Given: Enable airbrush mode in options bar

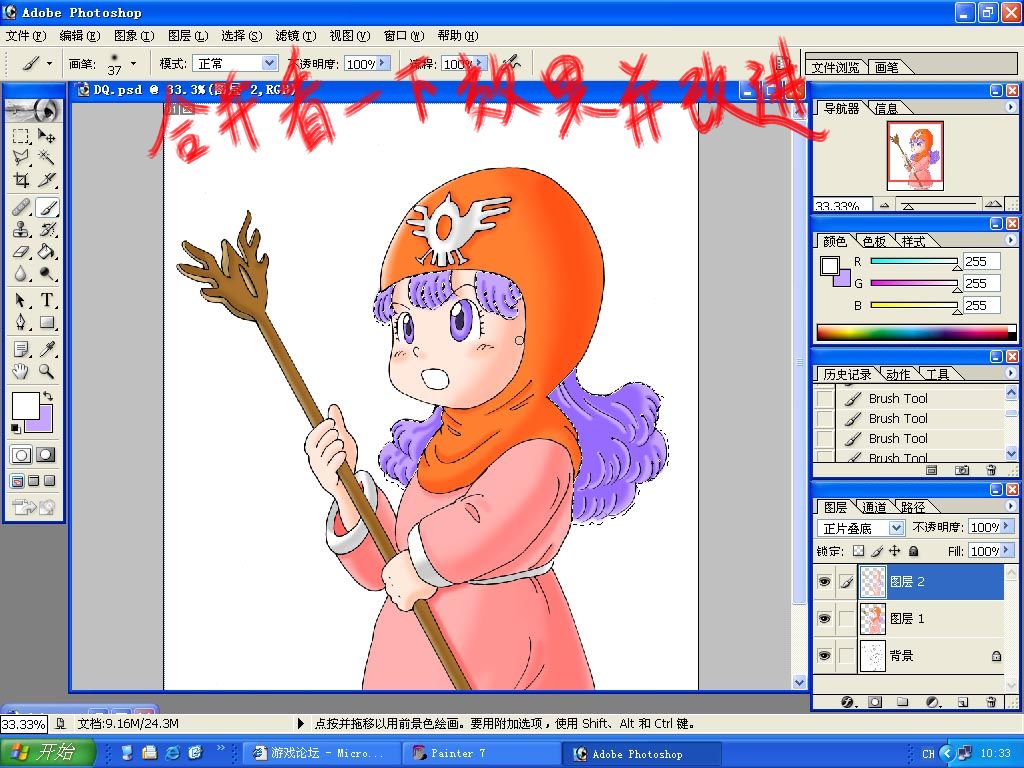Looking at the screenshot, I should point(513,63).
